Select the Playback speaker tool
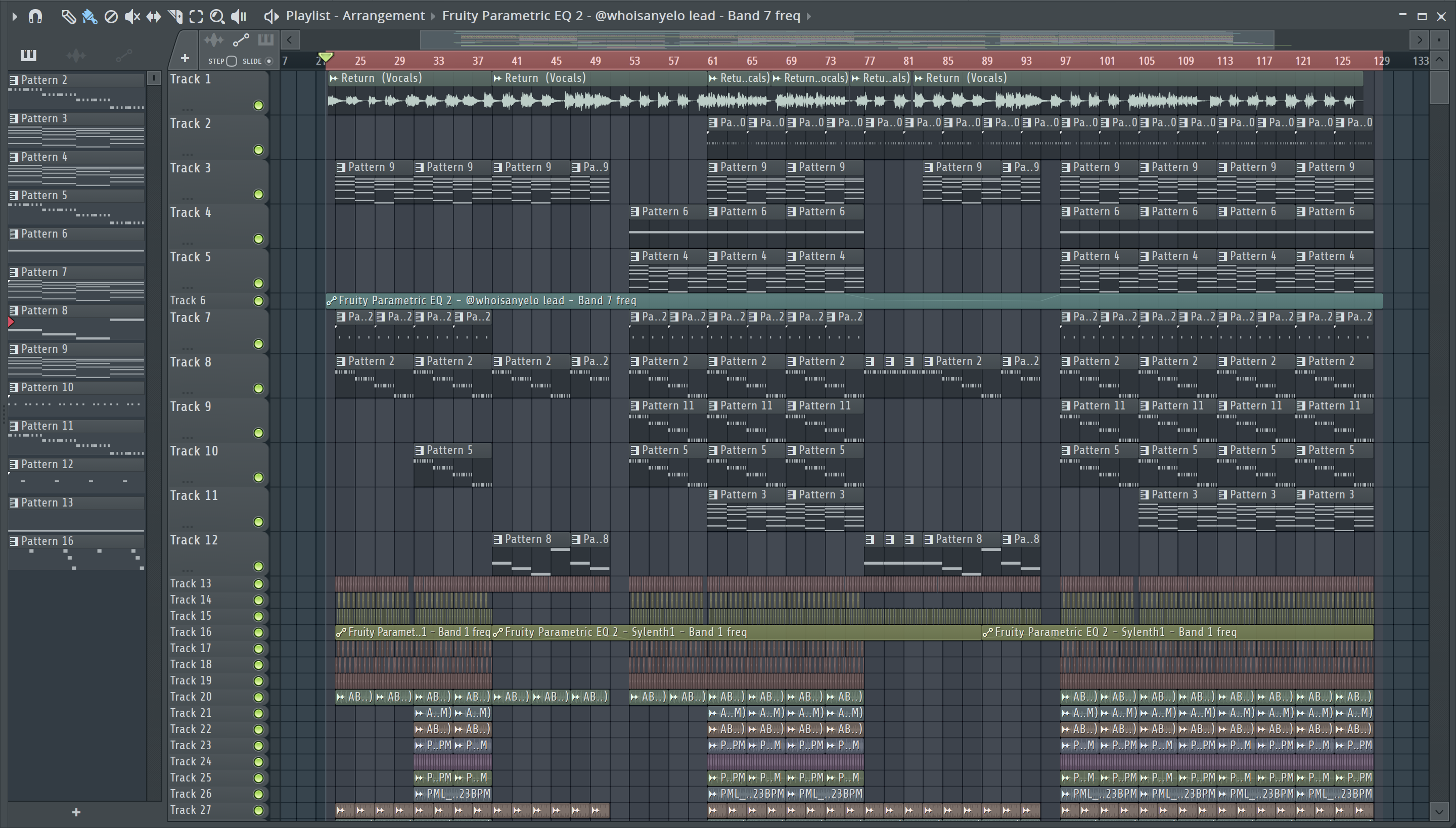 coord(239,17)
